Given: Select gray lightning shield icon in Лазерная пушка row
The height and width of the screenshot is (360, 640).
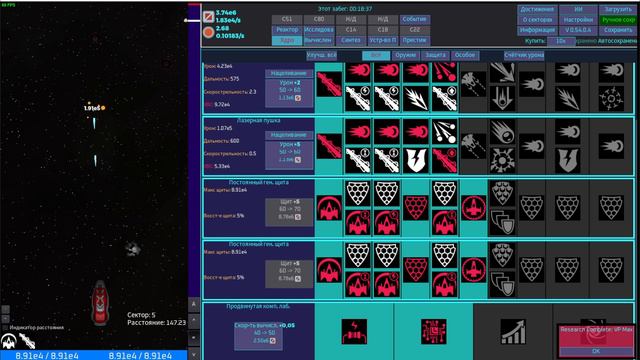Looking at the screenshot, I should click(568, 160).
